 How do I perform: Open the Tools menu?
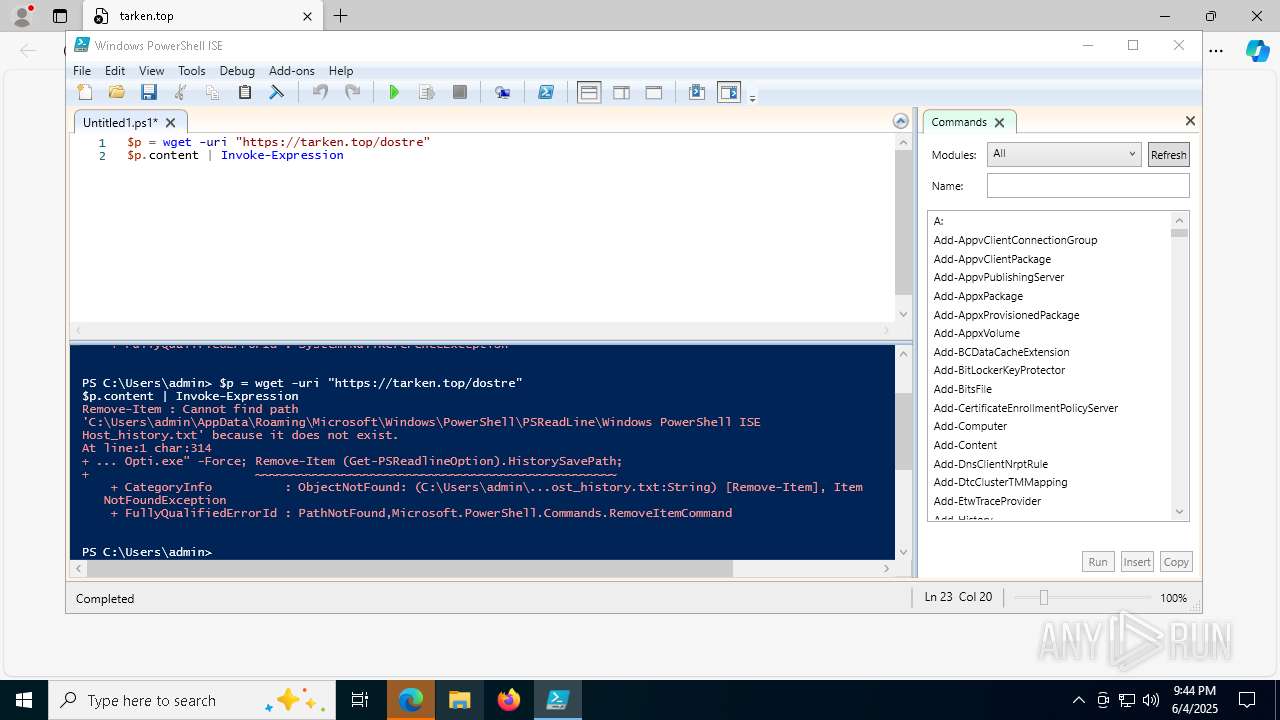click(x=191, y=71)
